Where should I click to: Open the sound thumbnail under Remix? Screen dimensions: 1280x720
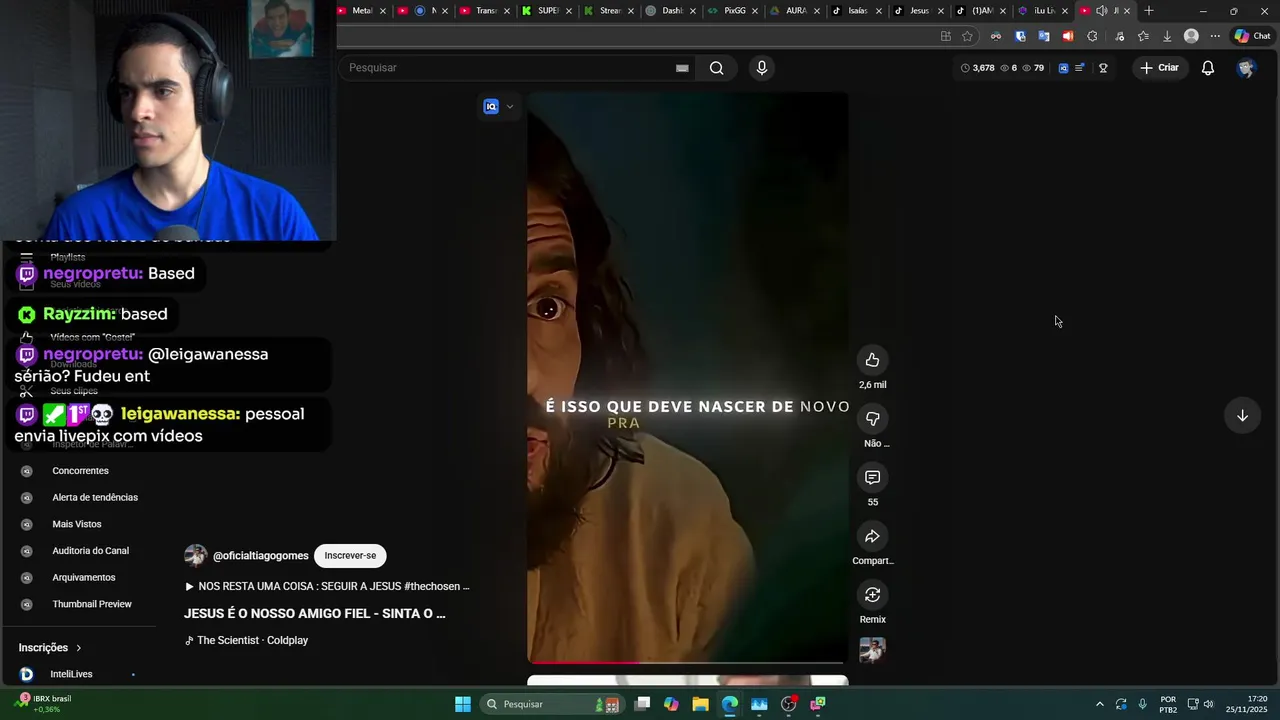pos(872,650)
